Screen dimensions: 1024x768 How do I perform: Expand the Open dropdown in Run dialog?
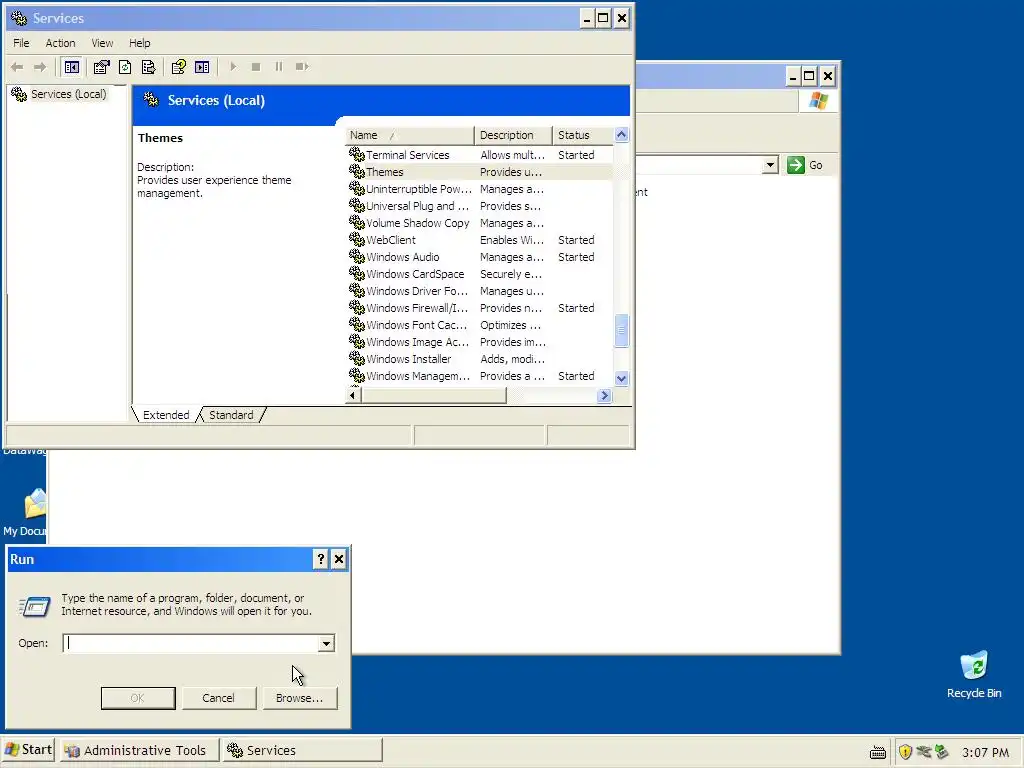click(326, 643)
